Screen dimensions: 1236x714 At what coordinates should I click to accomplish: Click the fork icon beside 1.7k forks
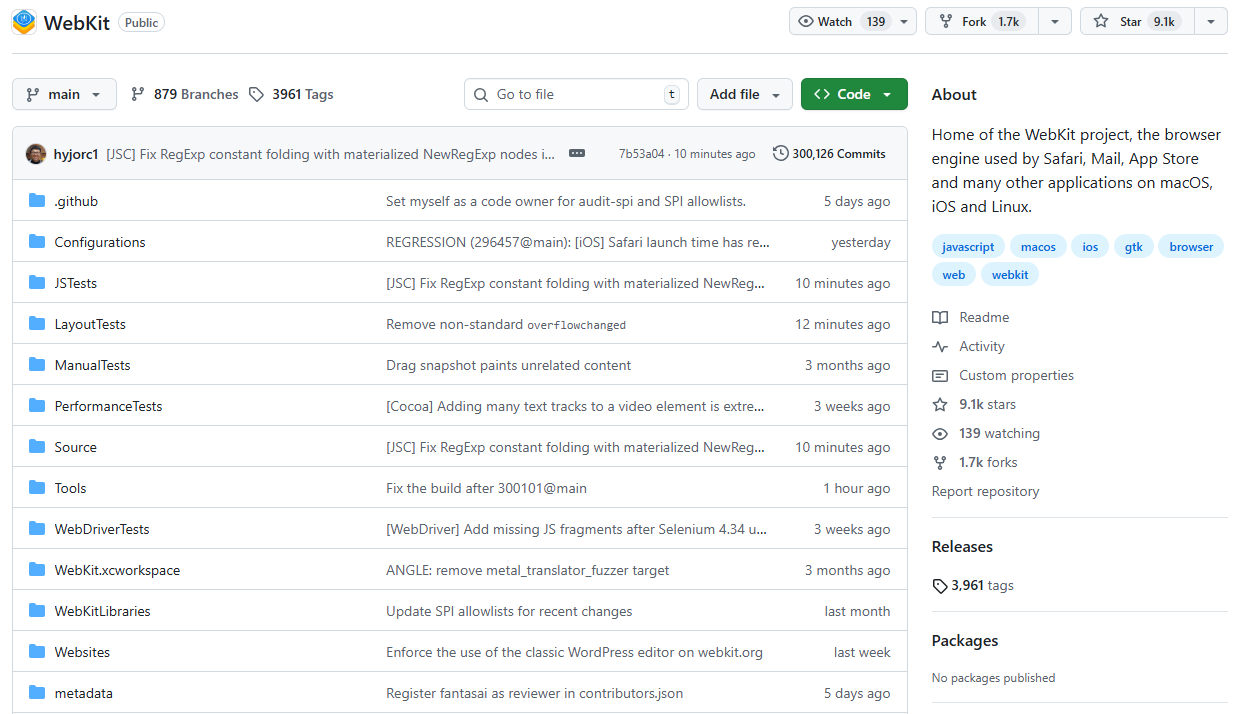click(x=940, y=462)
